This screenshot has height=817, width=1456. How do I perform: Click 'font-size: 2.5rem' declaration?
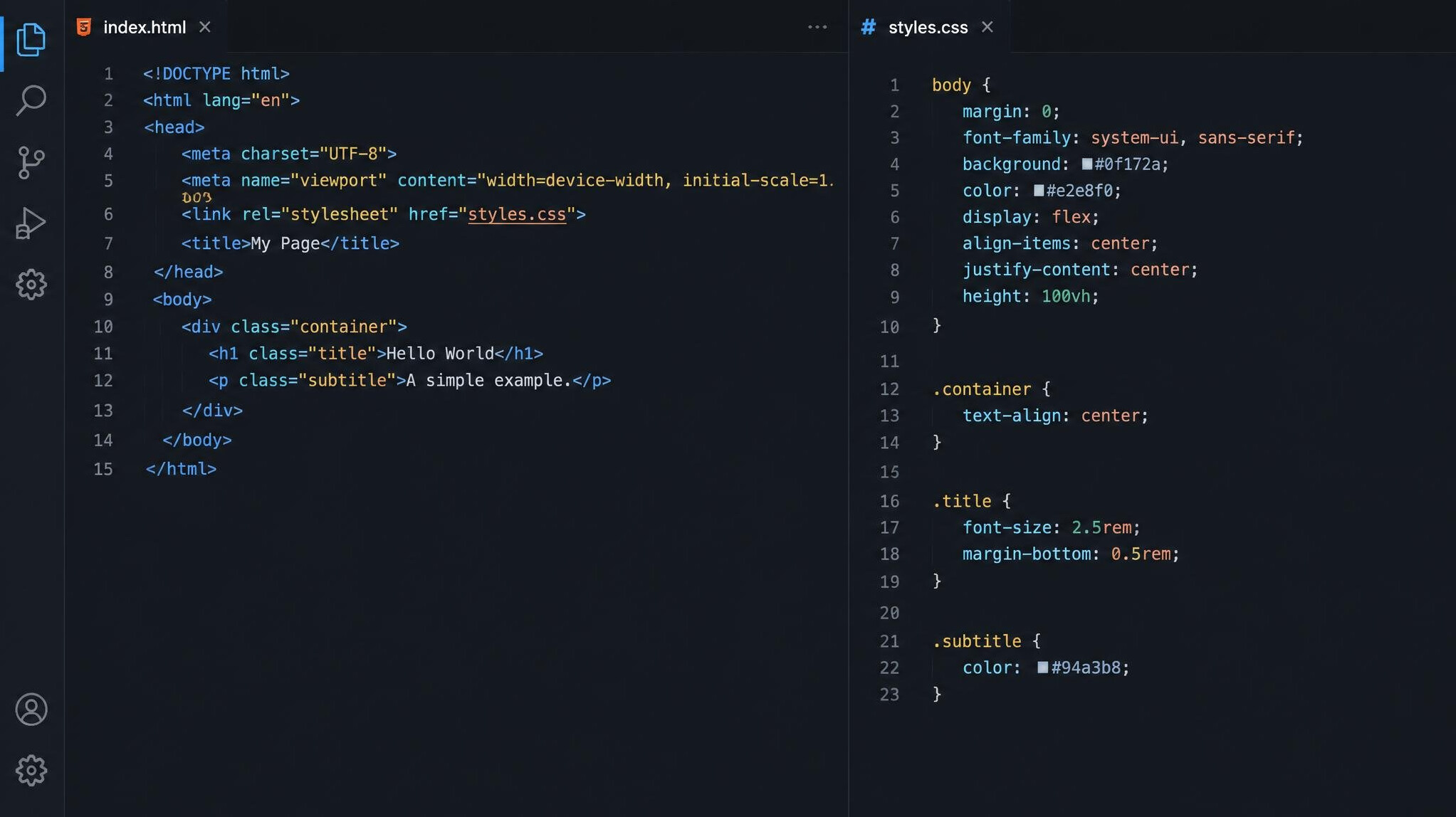(1052, 527)
